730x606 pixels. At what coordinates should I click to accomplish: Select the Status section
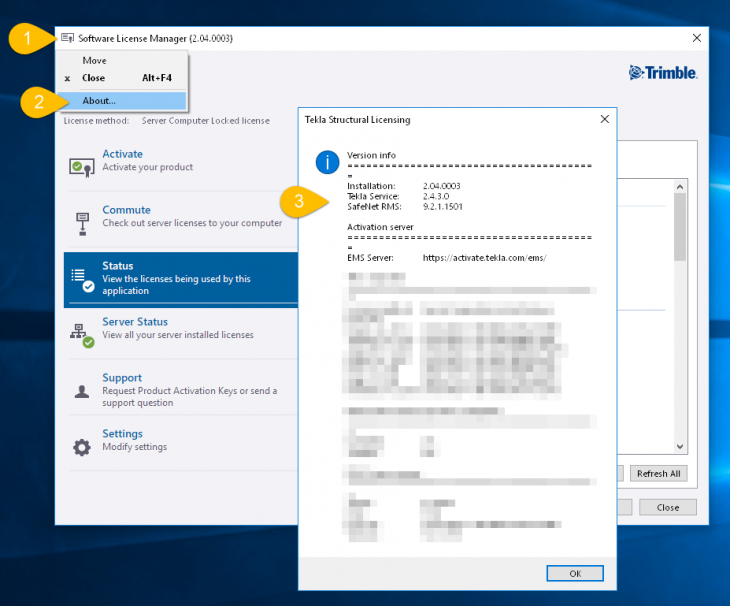[x=181, y=280]
